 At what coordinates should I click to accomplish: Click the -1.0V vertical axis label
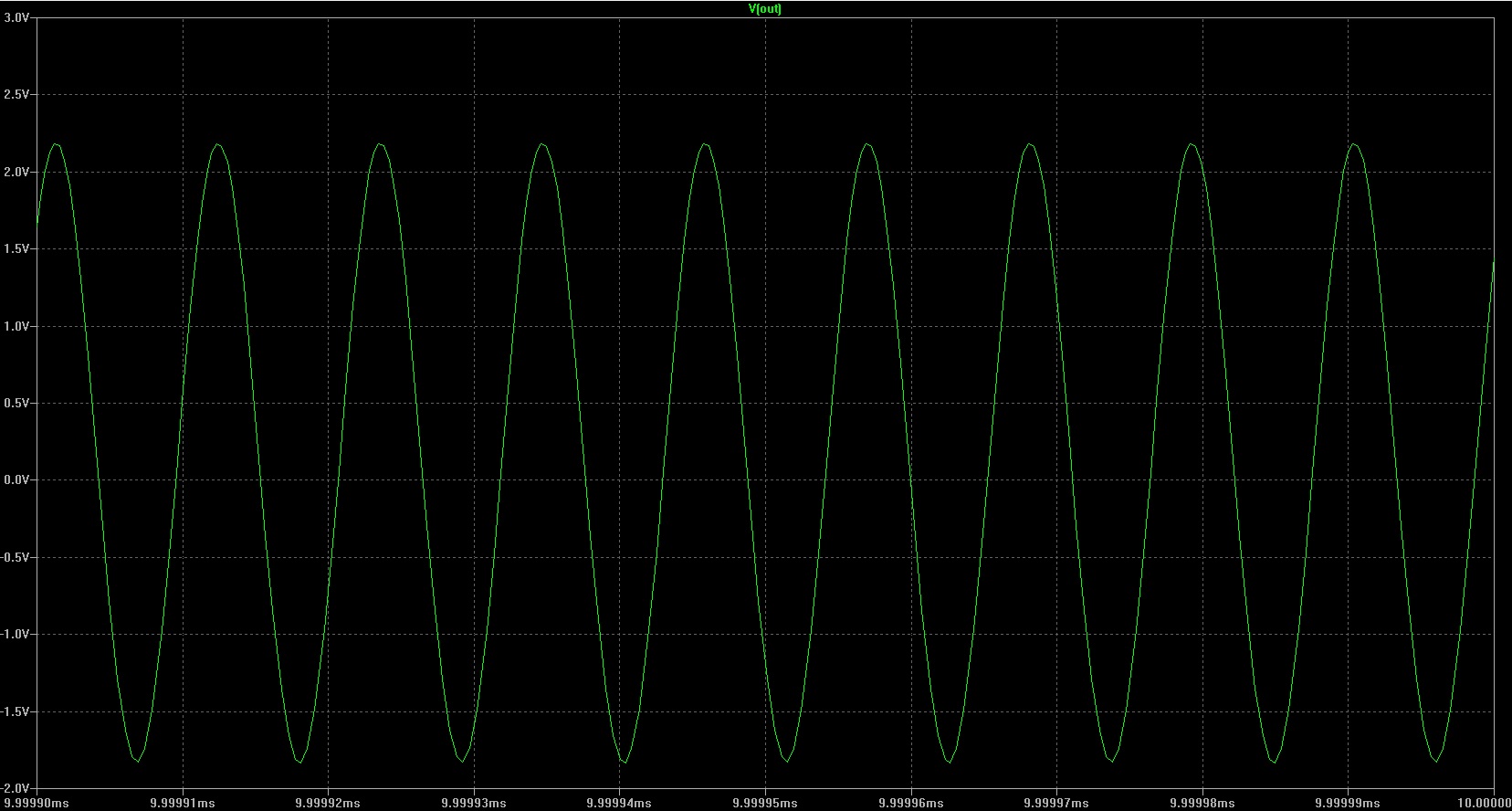pos(16,634)
